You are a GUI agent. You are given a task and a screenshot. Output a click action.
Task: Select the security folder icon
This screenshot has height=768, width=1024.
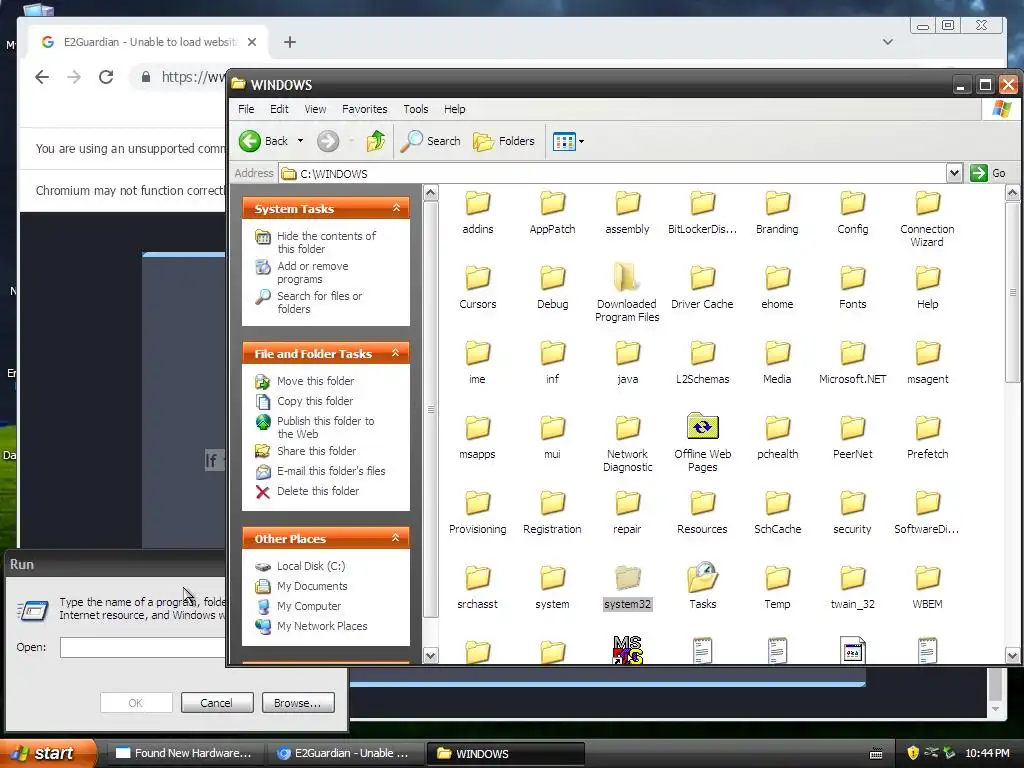coord(852,504)
